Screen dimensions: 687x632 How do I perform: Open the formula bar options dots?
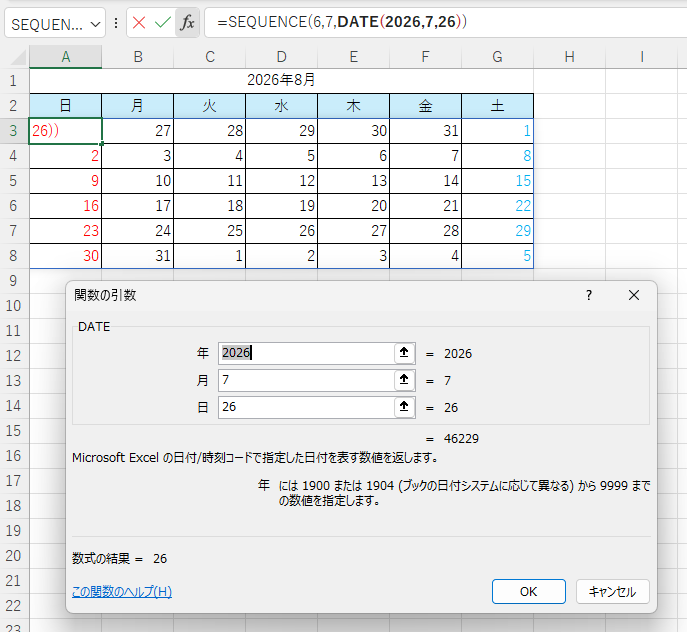116,23
